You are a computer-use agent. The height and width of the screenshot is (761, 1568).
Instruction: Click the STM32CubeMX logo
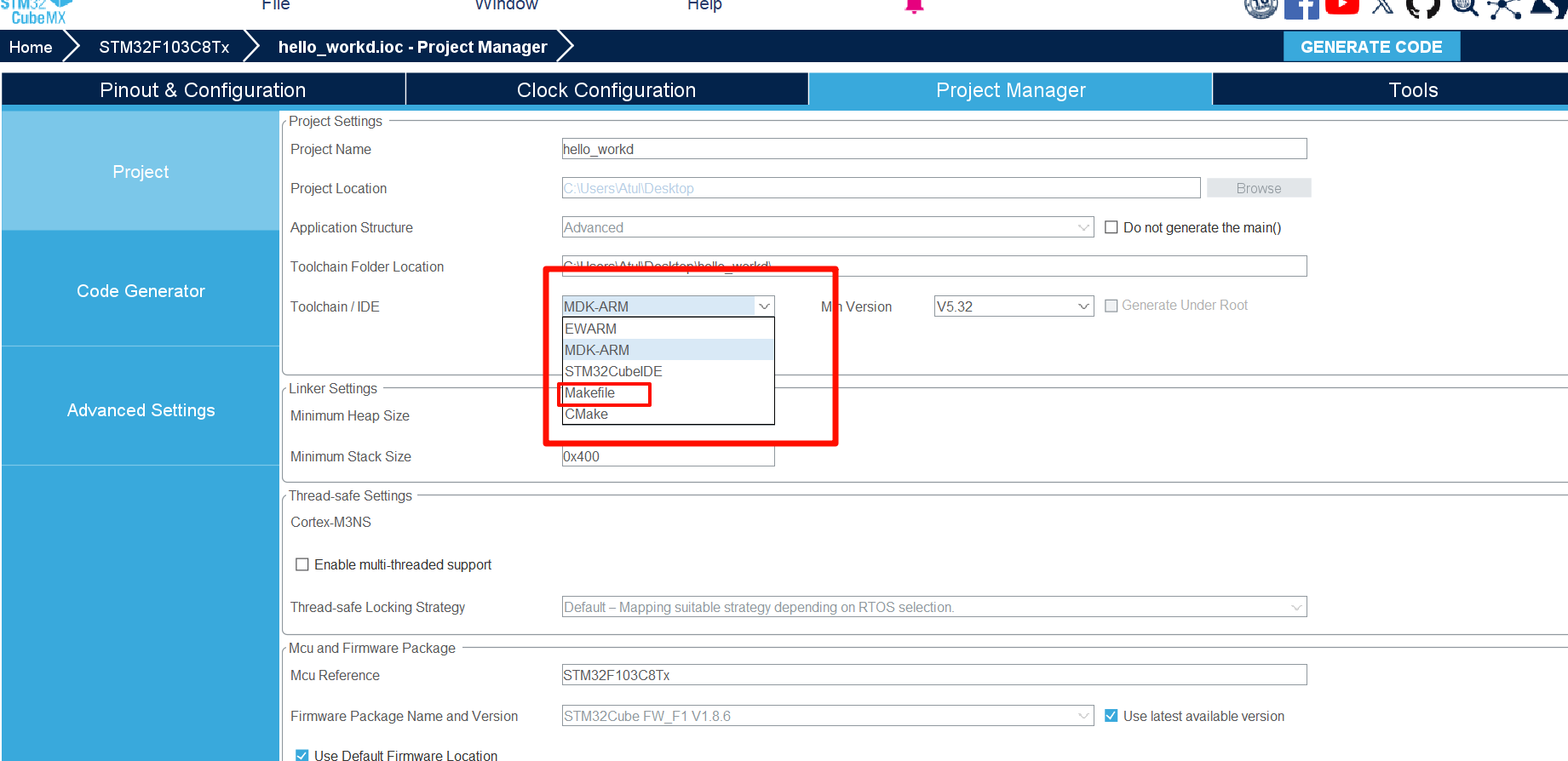tap(37, 12)
